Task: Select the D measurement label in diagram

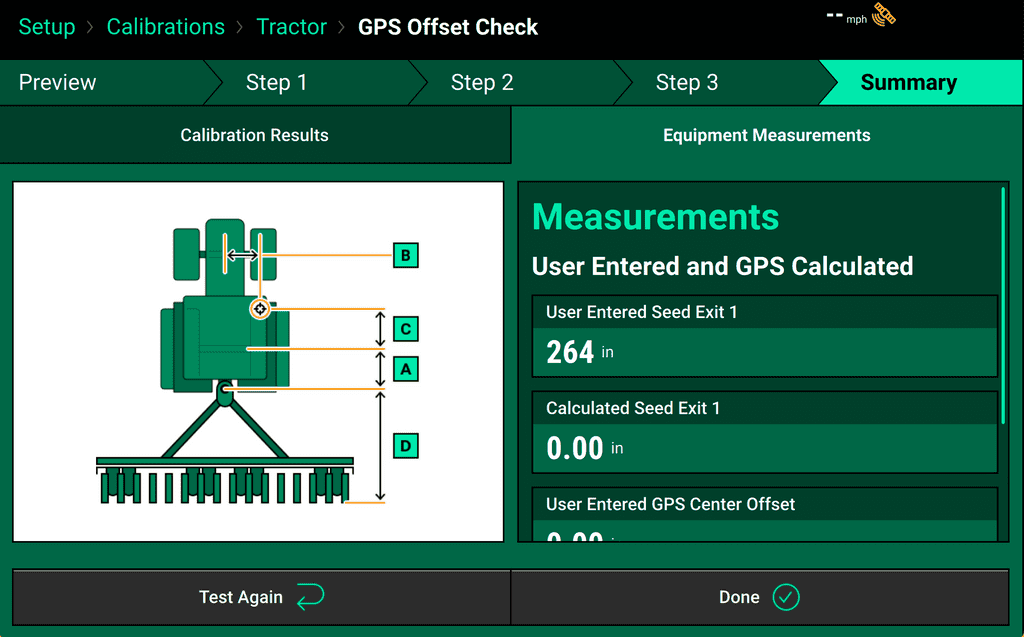Action: [x=405, y=445]
